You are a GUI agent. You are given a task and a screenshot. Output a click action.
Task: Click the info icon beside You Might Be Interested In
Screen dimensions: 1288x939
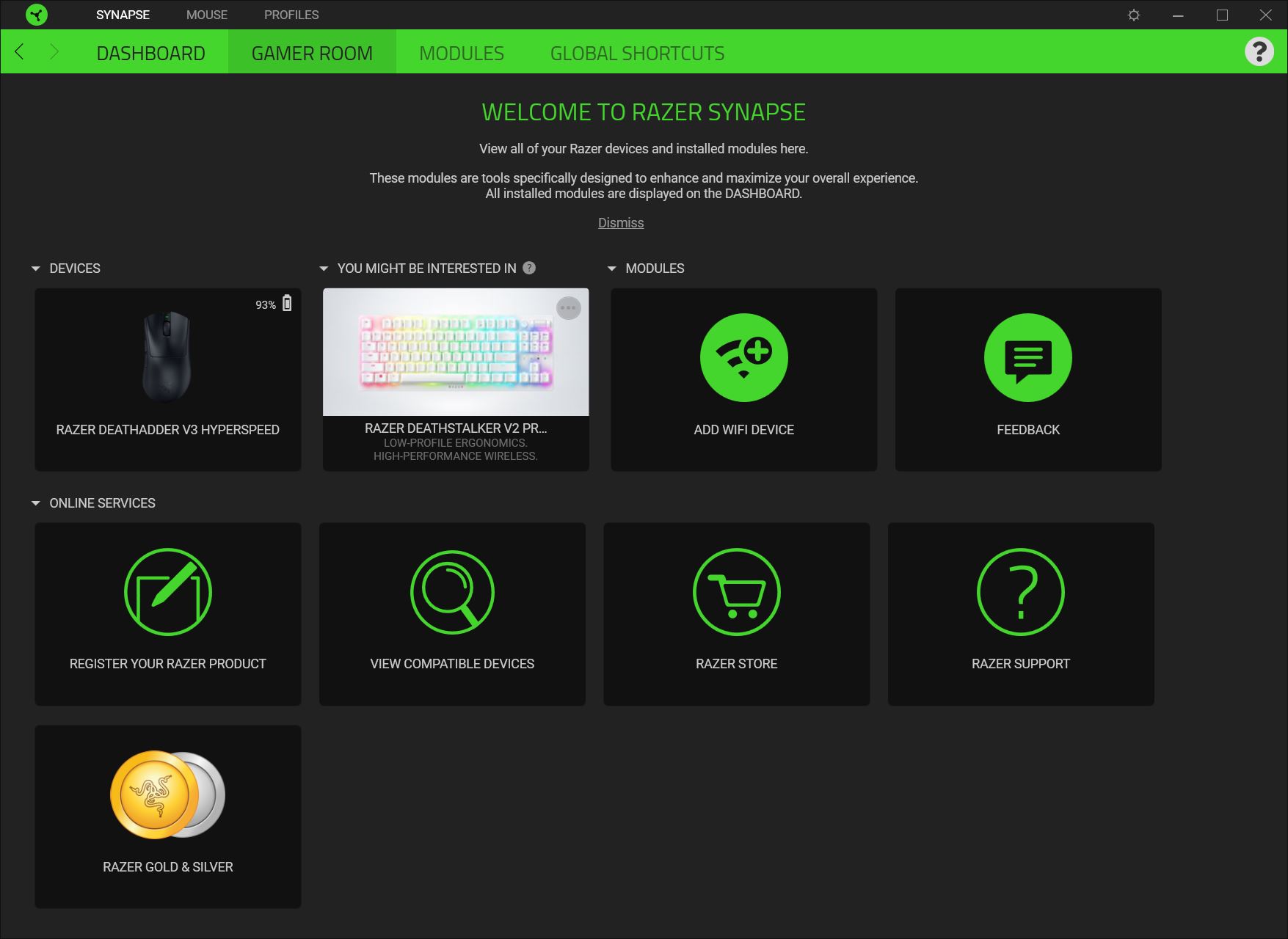(x=529, y=268)
